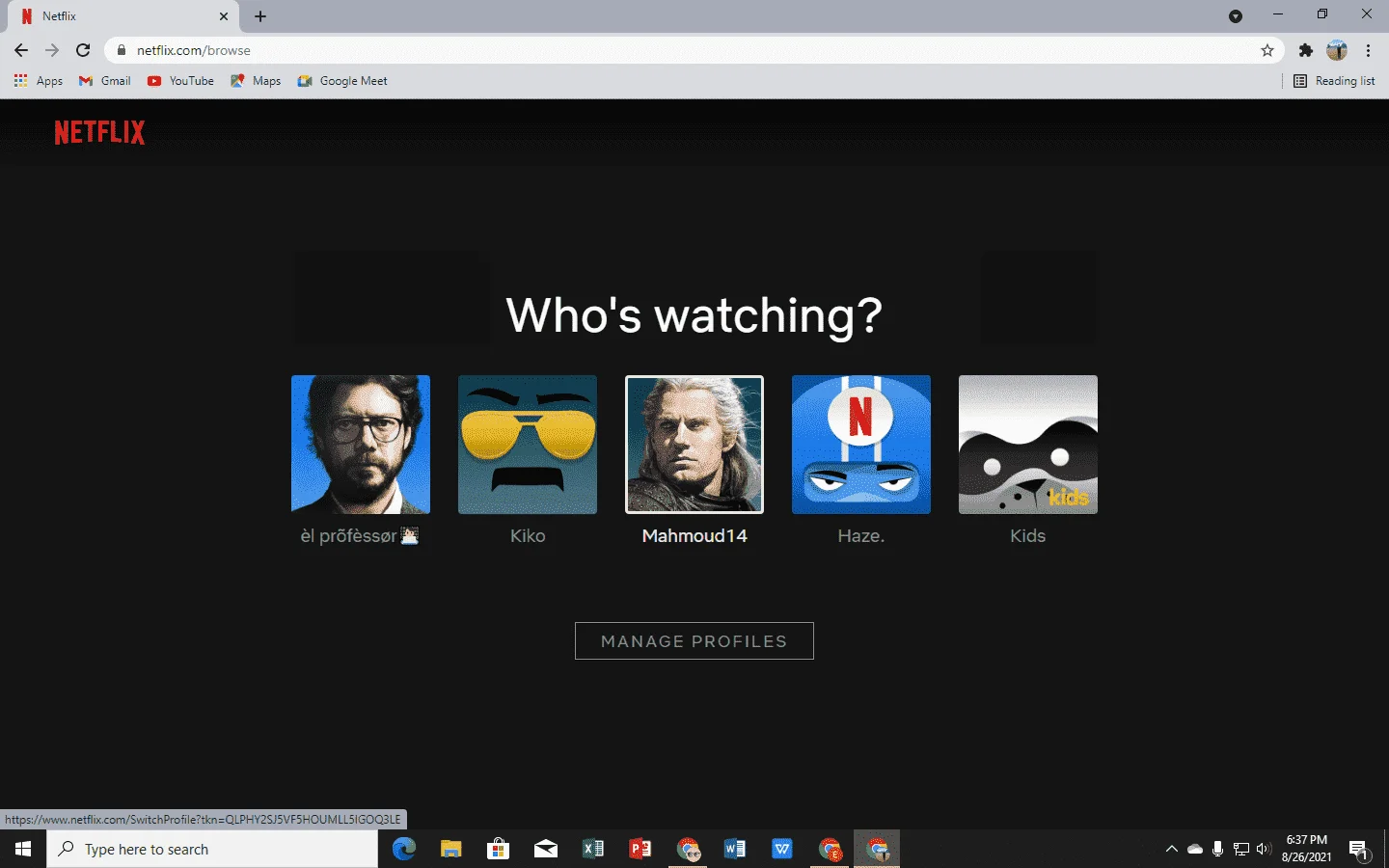Reload the Netflix page

pyautogui.click(x=83, y=50)
